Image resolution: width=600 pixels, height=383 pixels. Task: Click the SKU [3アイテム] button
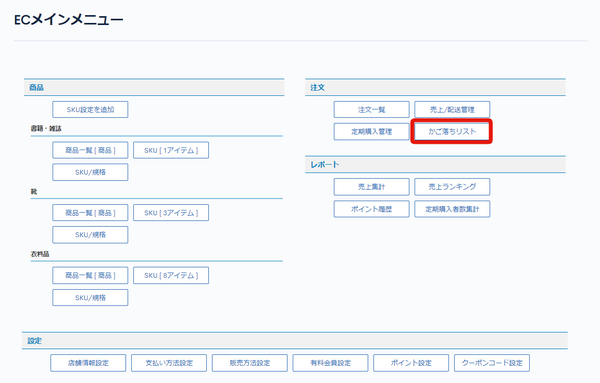pyautogui.click(x=171, y=213)
